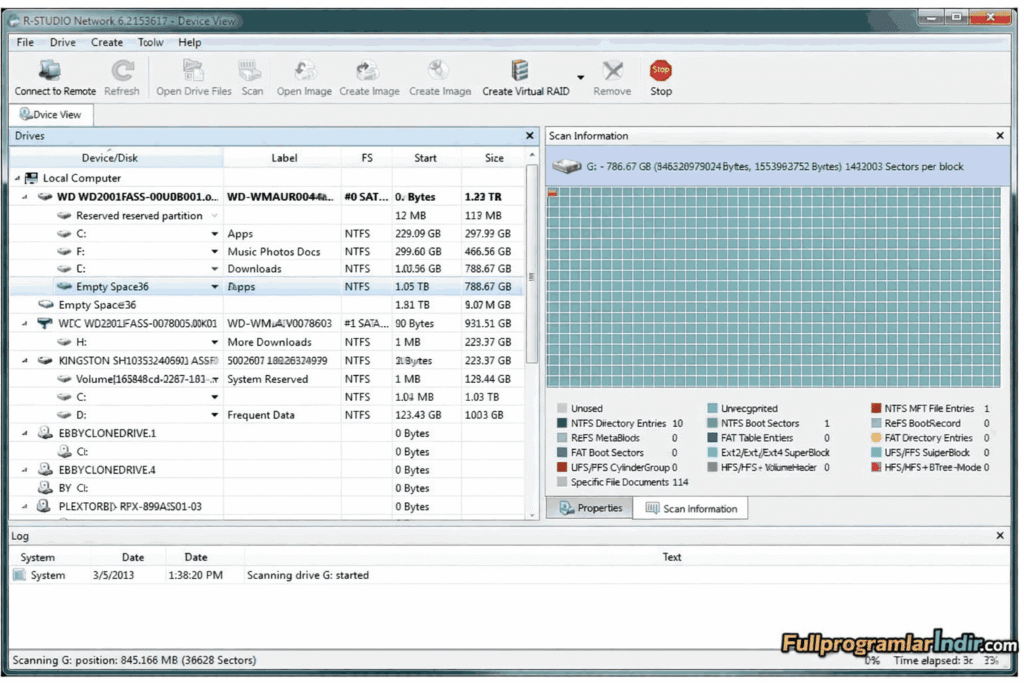Open the dropdown arrow on F: drive row

(x=214, y=252)
